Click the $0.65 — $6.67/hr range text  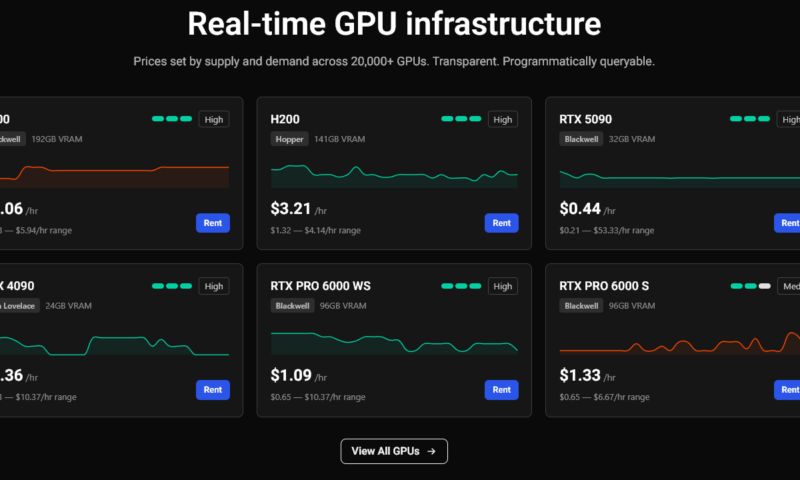click(604, 397)
